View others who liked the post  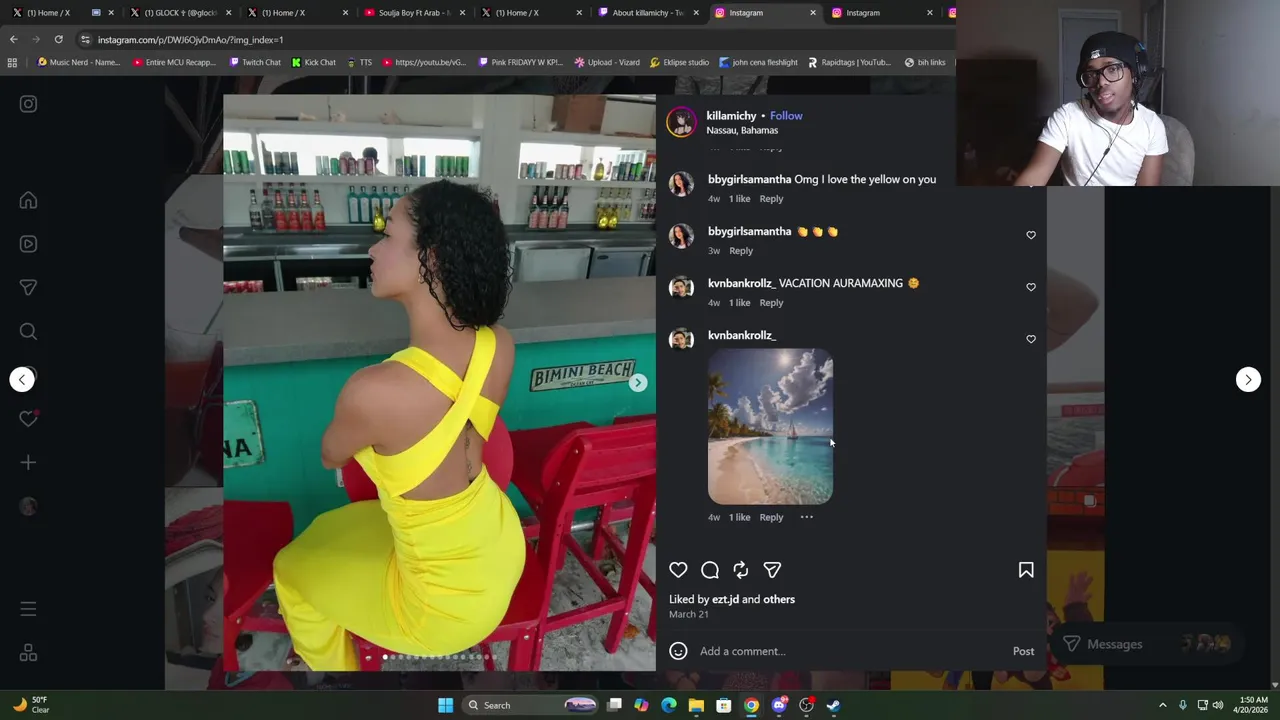point(779,599)
